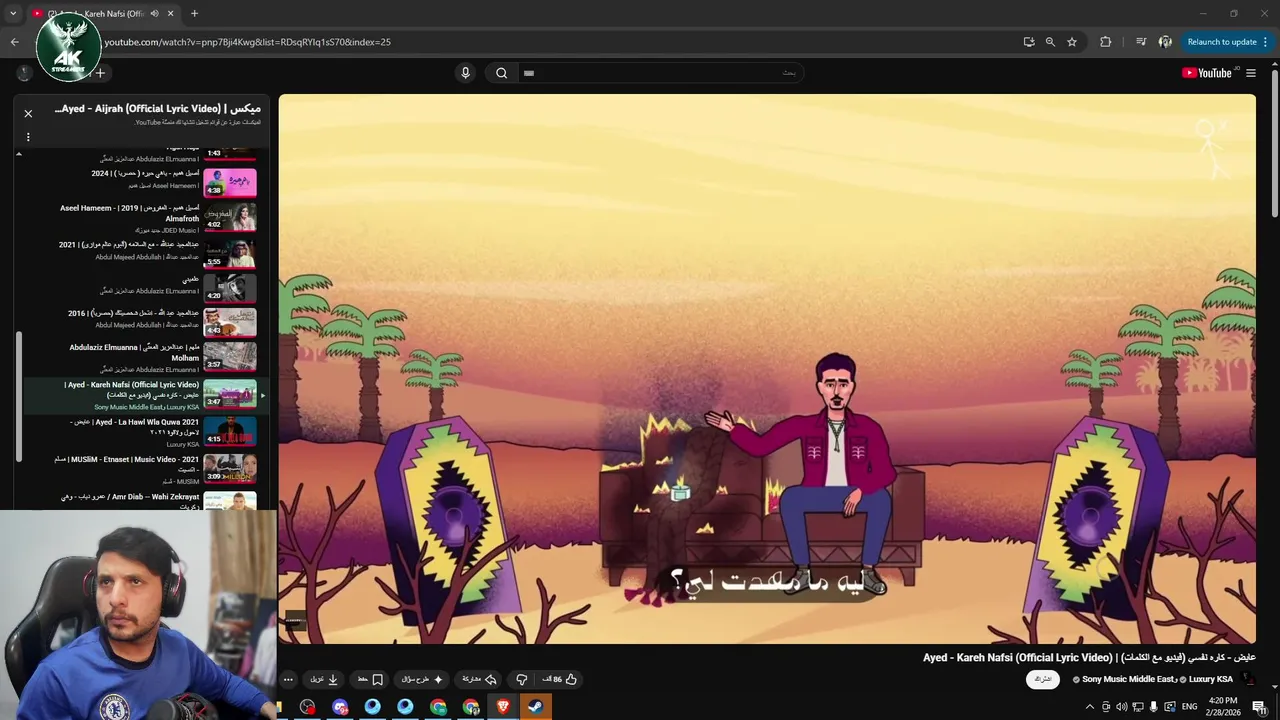Screen dimensions: 1280x720
Task: Open the system volume tray icon
Action: click(1121, 707)
